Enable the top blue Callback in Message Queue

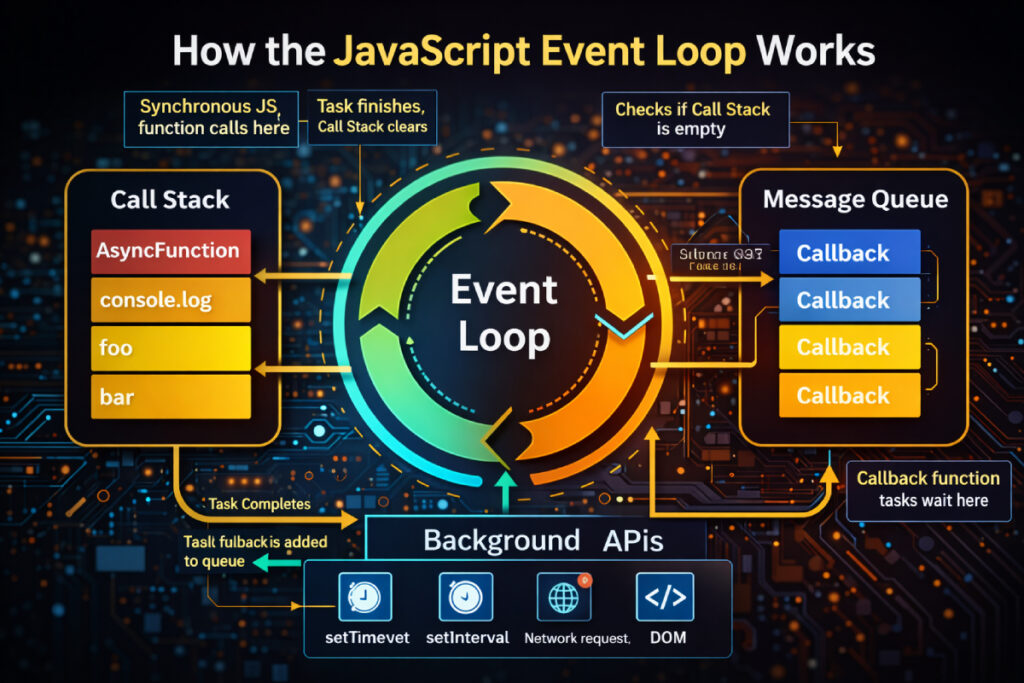pos(849,253)
